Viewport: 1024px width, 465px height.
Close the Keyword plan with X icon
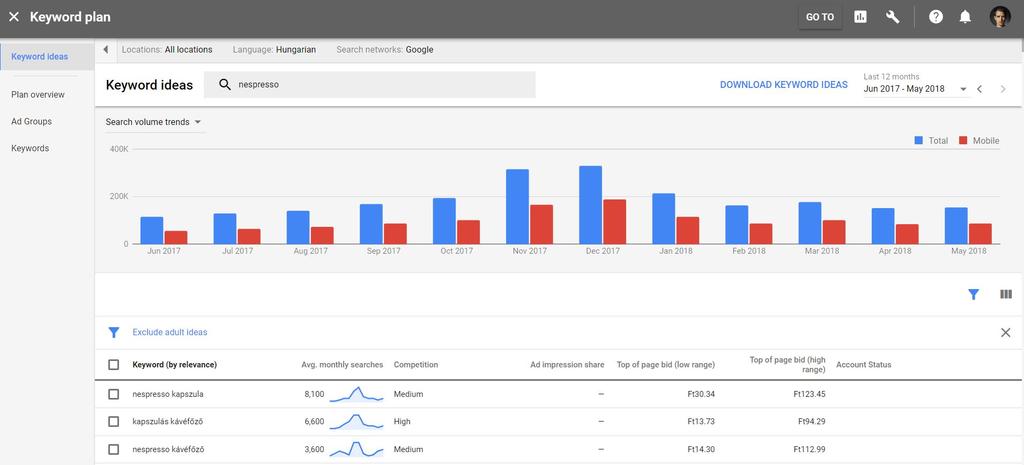(14, 17)
